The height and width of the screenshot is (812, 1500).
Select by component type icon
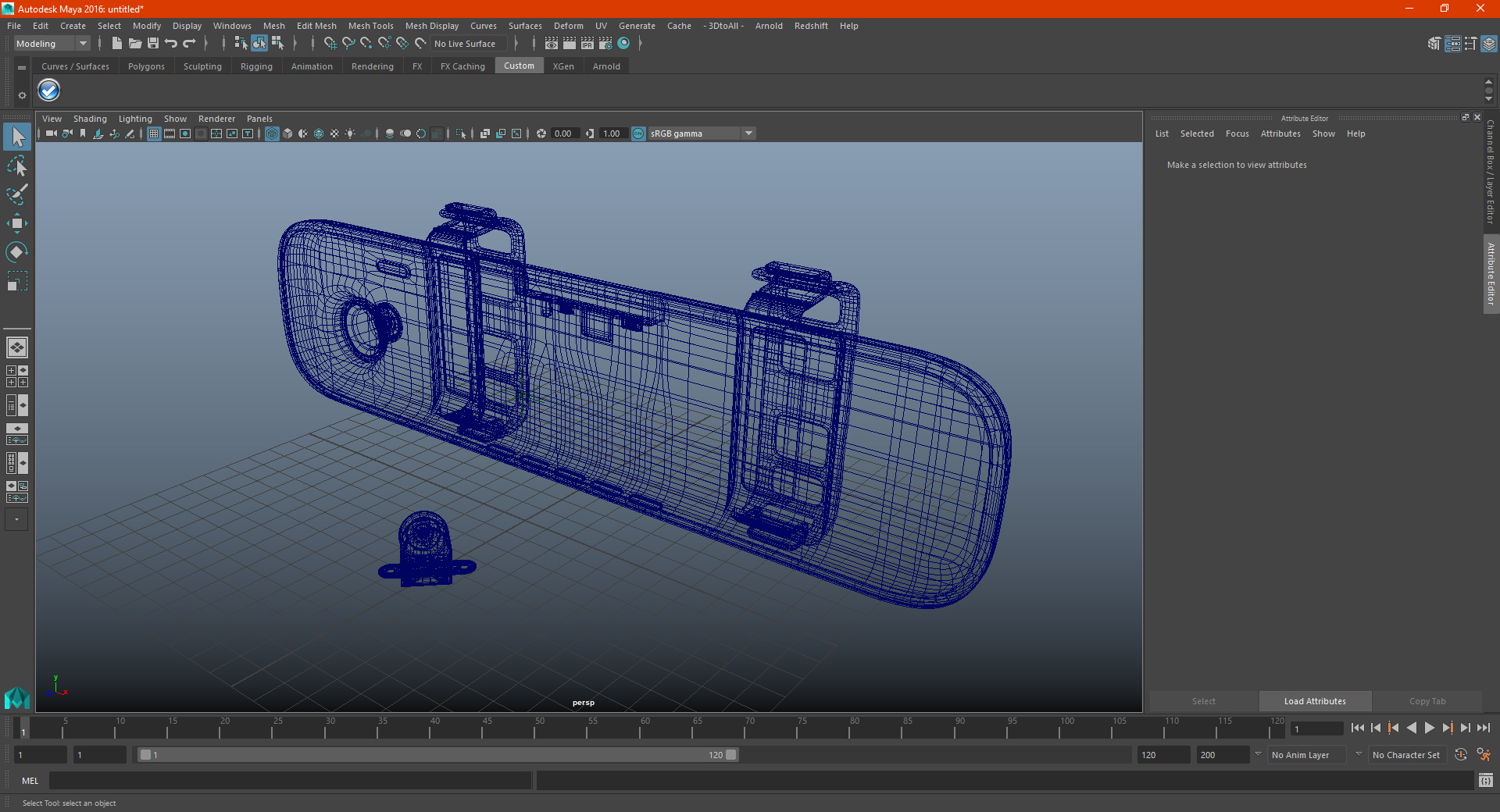coord(277,44)
